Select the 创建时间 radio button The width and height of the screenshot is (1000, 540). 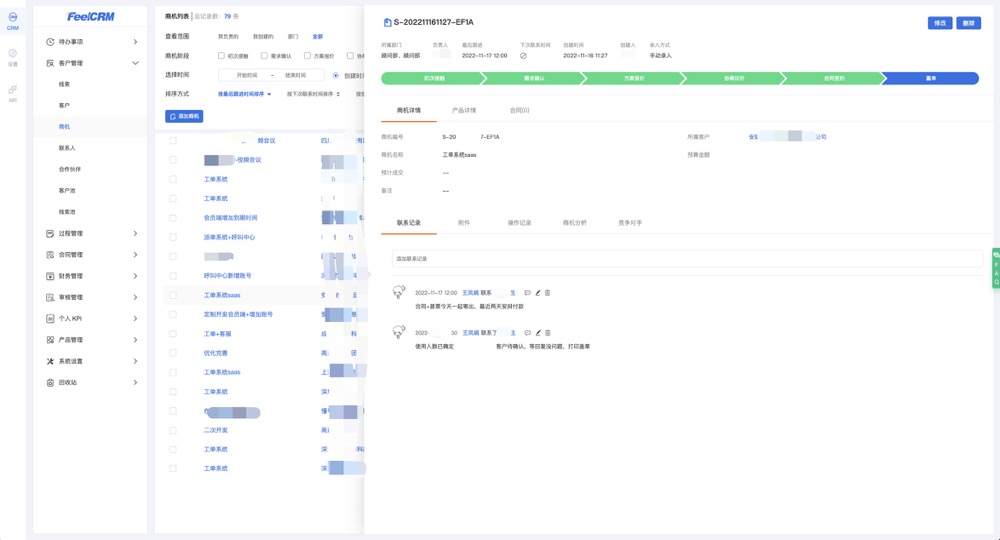coord(335,75)
